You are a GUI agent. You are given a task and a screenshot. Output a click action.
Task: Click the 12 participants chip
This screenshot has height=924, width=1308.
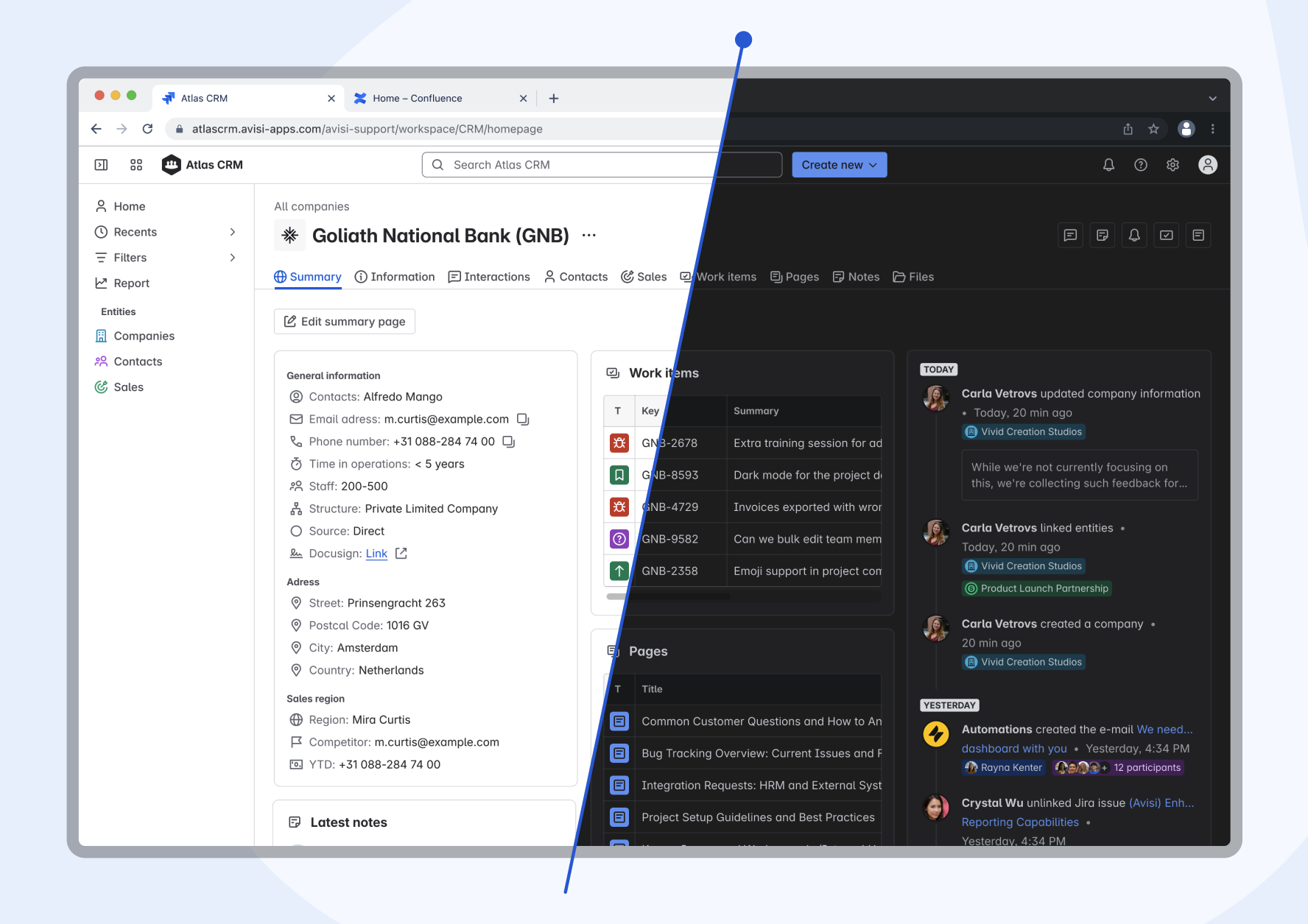tap(1118, 768)
